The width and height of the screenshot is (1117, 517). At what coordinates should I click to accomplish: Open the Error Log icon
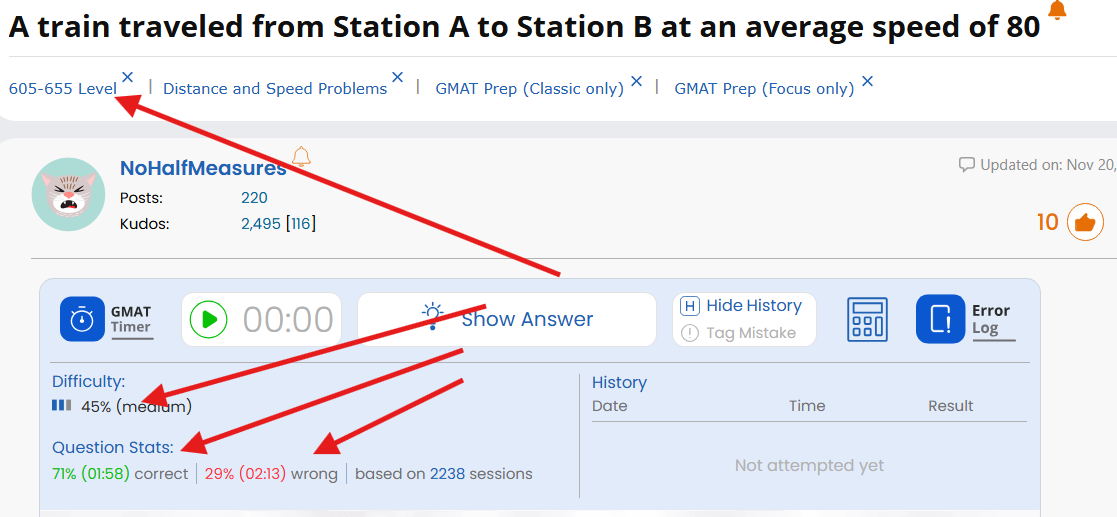(x=940, y=319)
